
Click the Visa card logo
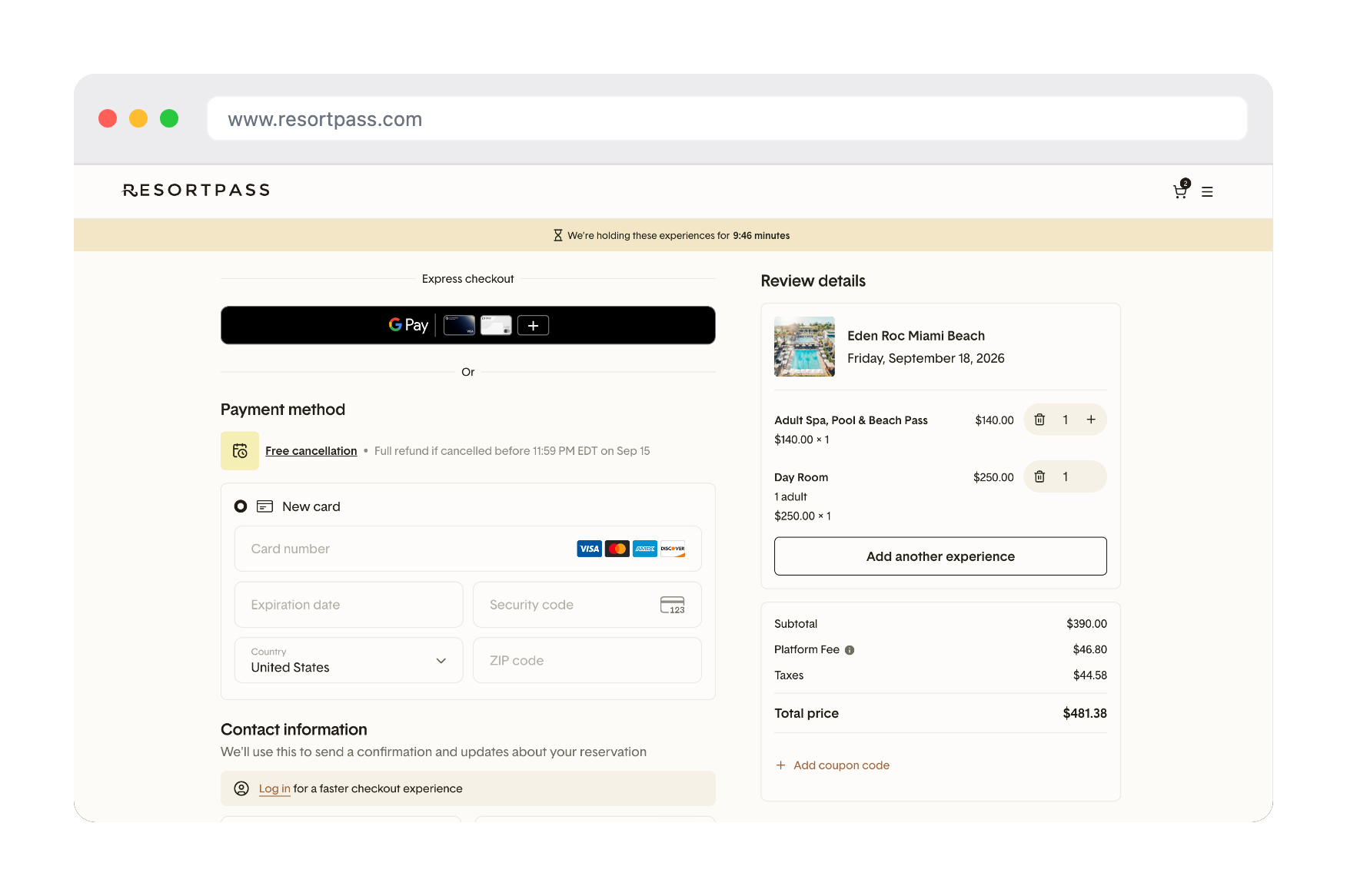(x=590, y=549)
